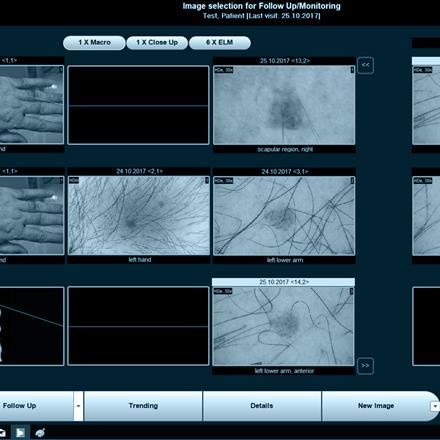
Task: Expand the New Image dropdown arrow
Action: 435,406
